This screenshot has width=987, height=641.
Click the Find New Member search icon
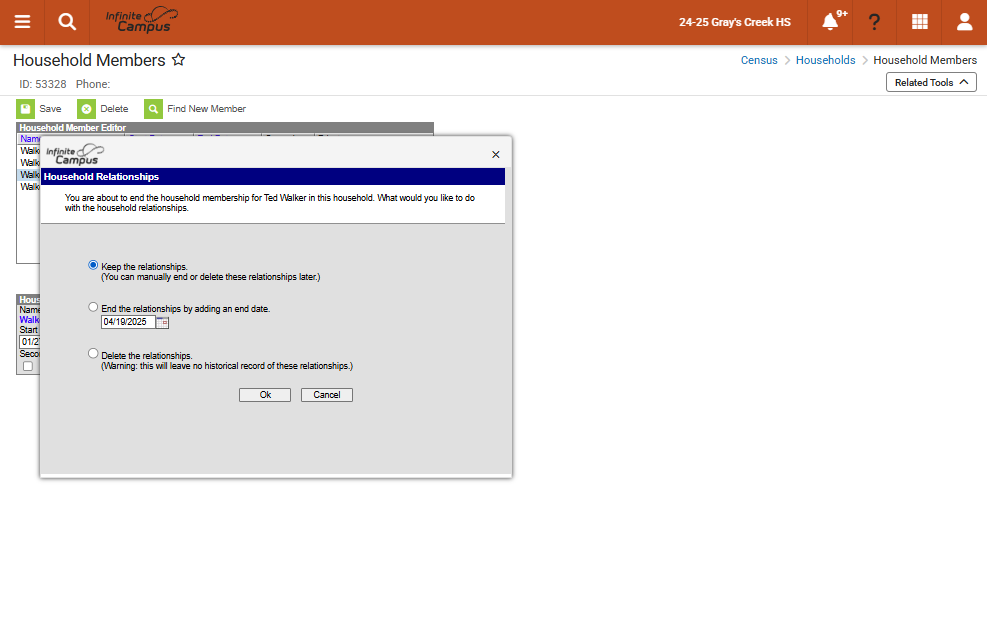tap(154, 109)
